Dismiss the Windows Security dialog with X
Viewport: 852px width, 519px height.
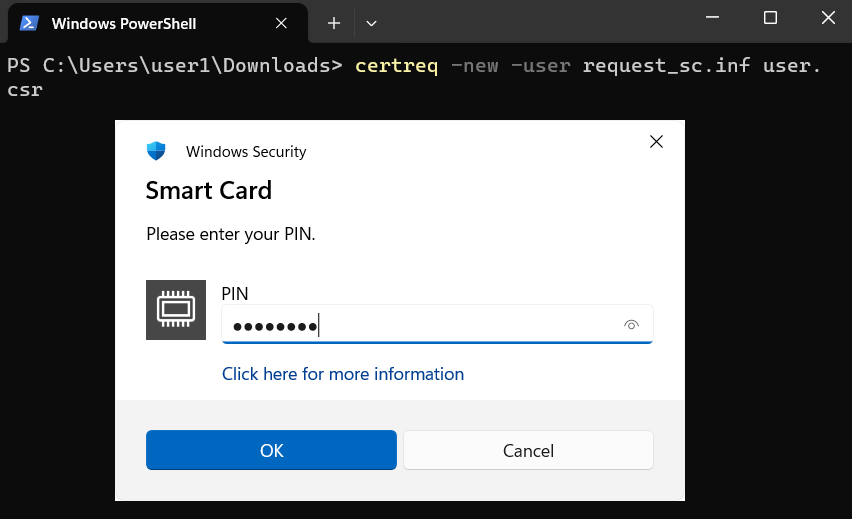coord(656,142)
